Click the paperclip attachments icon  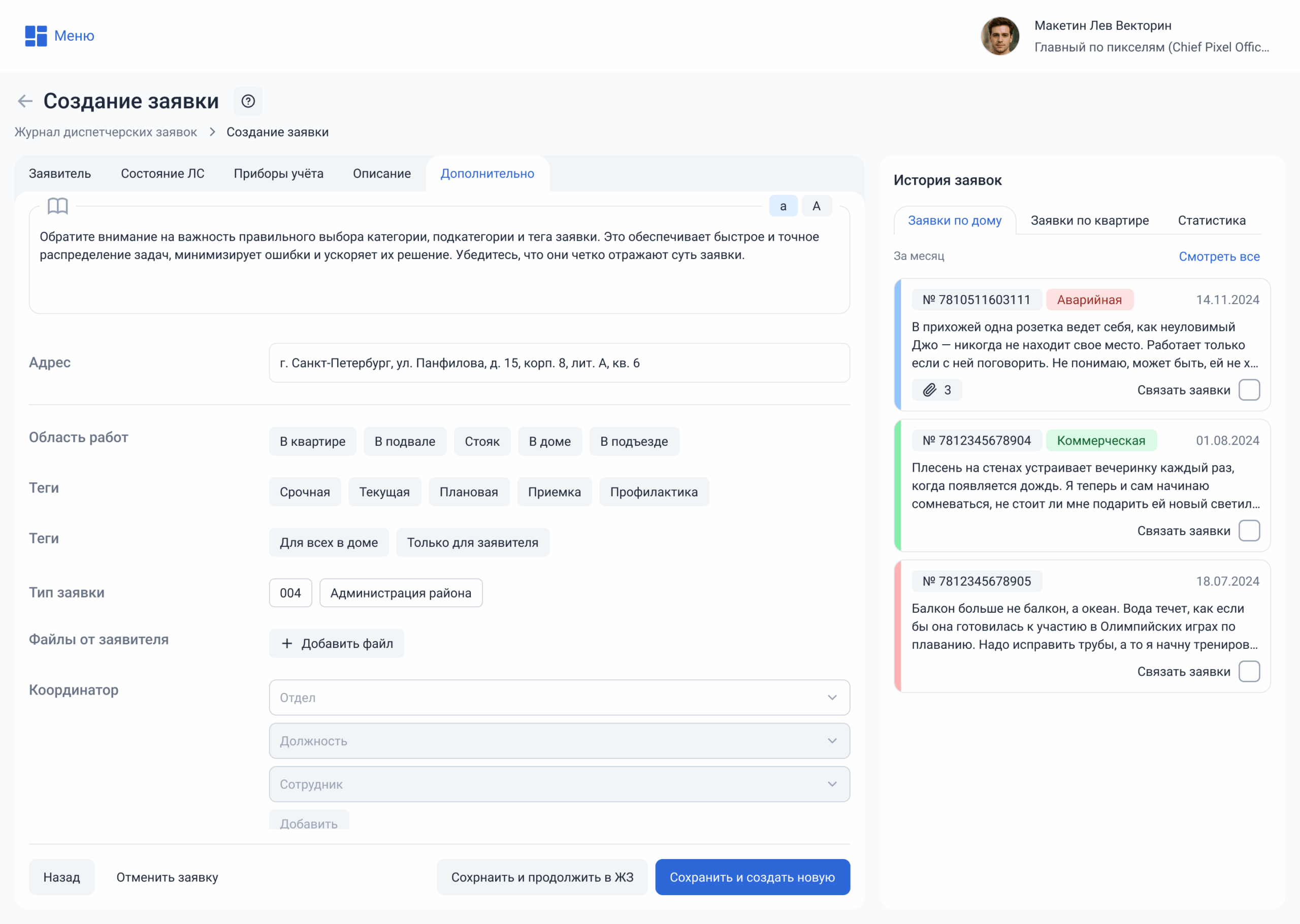[x=930, y=390]
